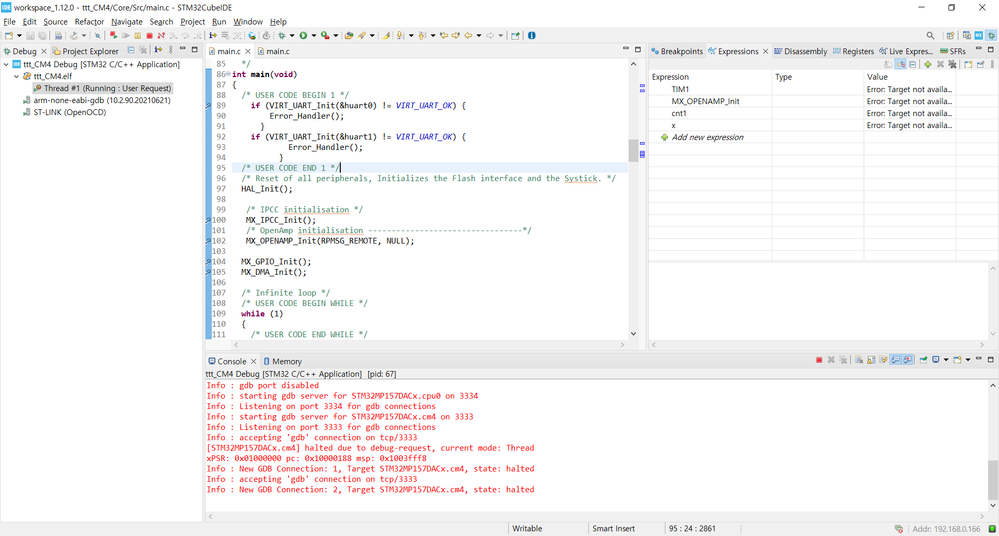Image resolution: width=999 pixels, height=536 pixels.
Task: Click the Save icon in toolbar
Action: point(31,35)
